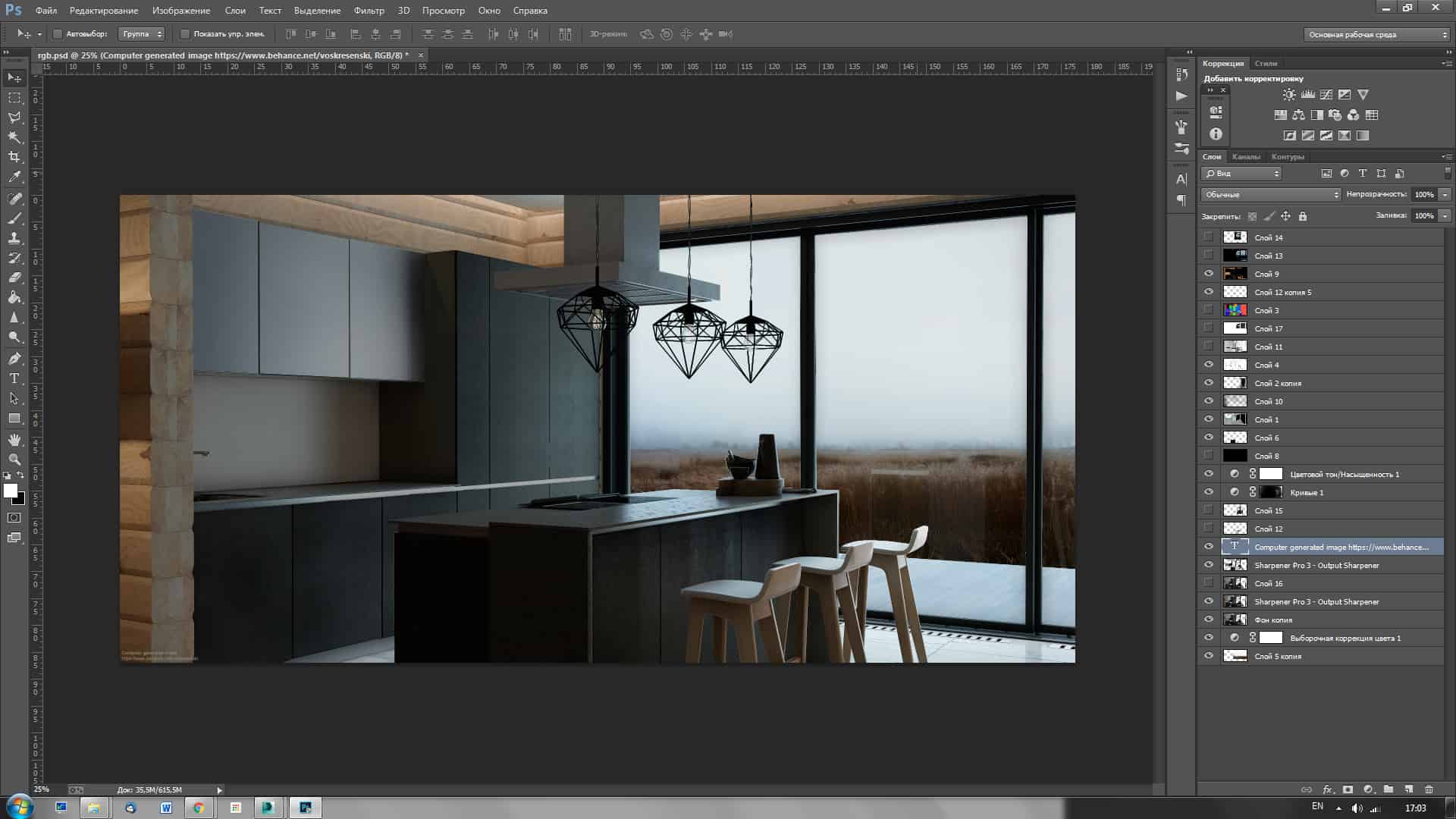Select the Zoom tool in toolbar
Screen dimensions: 1456x819
point(14,460)
